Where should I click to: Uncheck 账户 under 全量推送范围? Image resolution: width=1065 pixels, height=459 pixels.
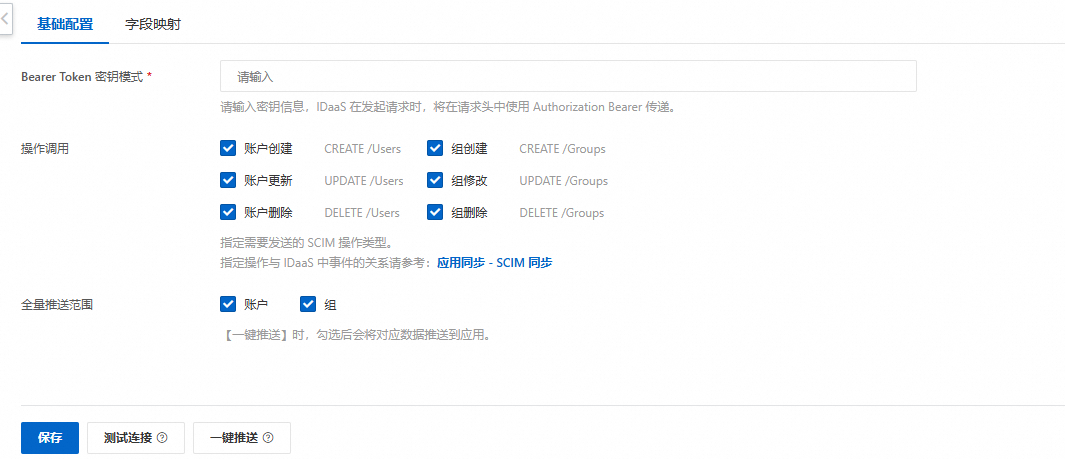pos(228,304)
